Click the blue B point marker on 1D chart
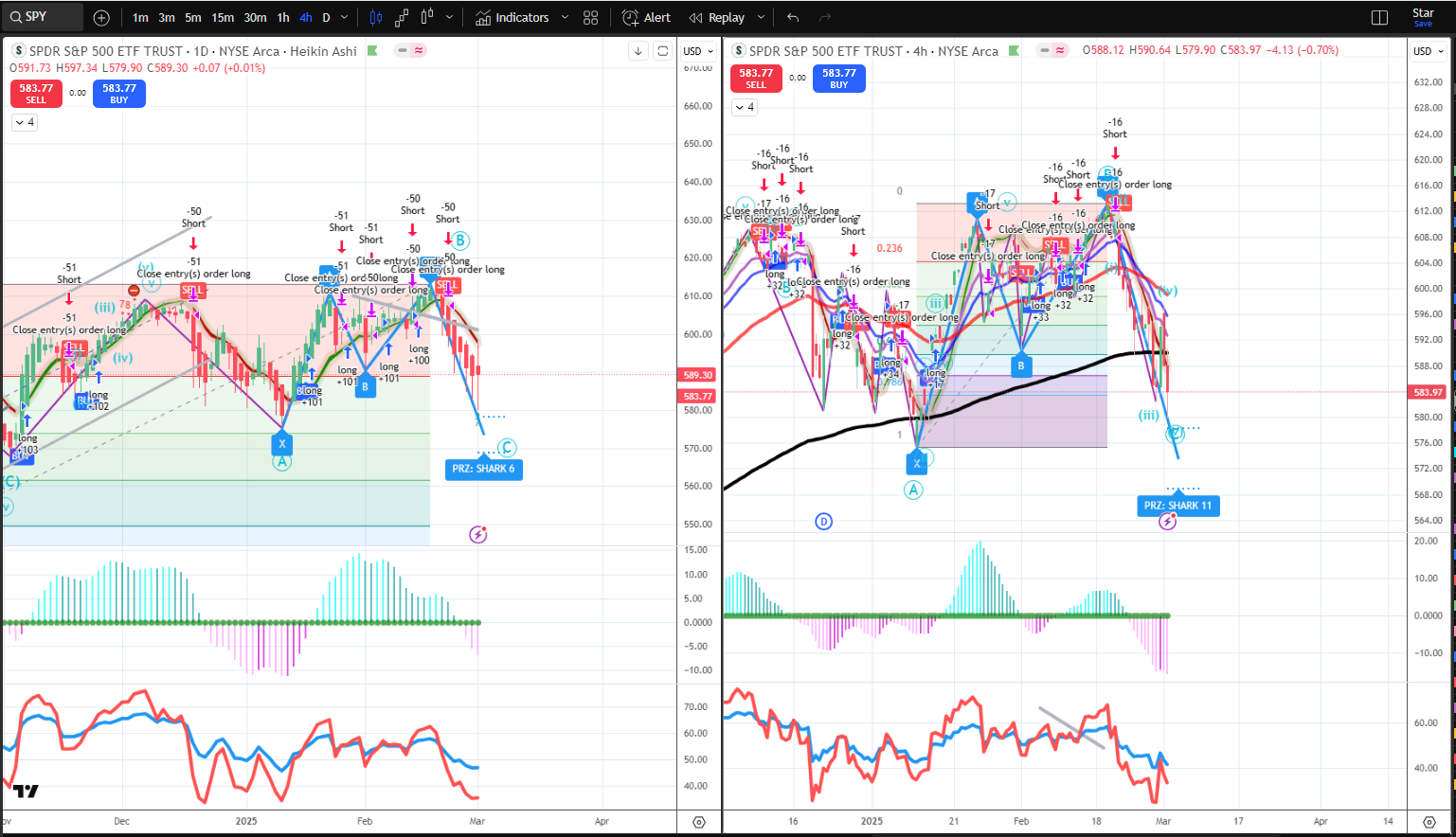 click(365, 385)
